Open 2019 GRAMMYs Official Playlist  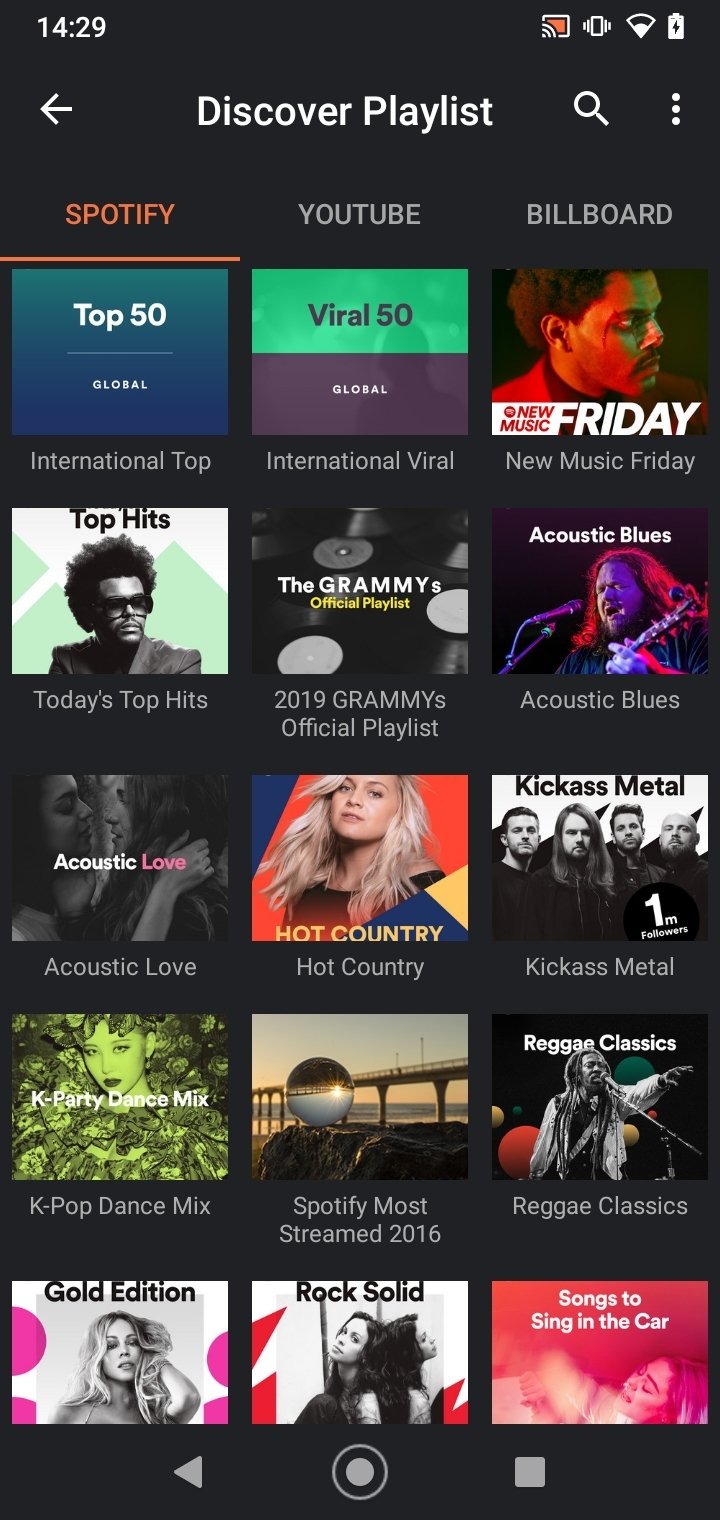coord(360,591)
